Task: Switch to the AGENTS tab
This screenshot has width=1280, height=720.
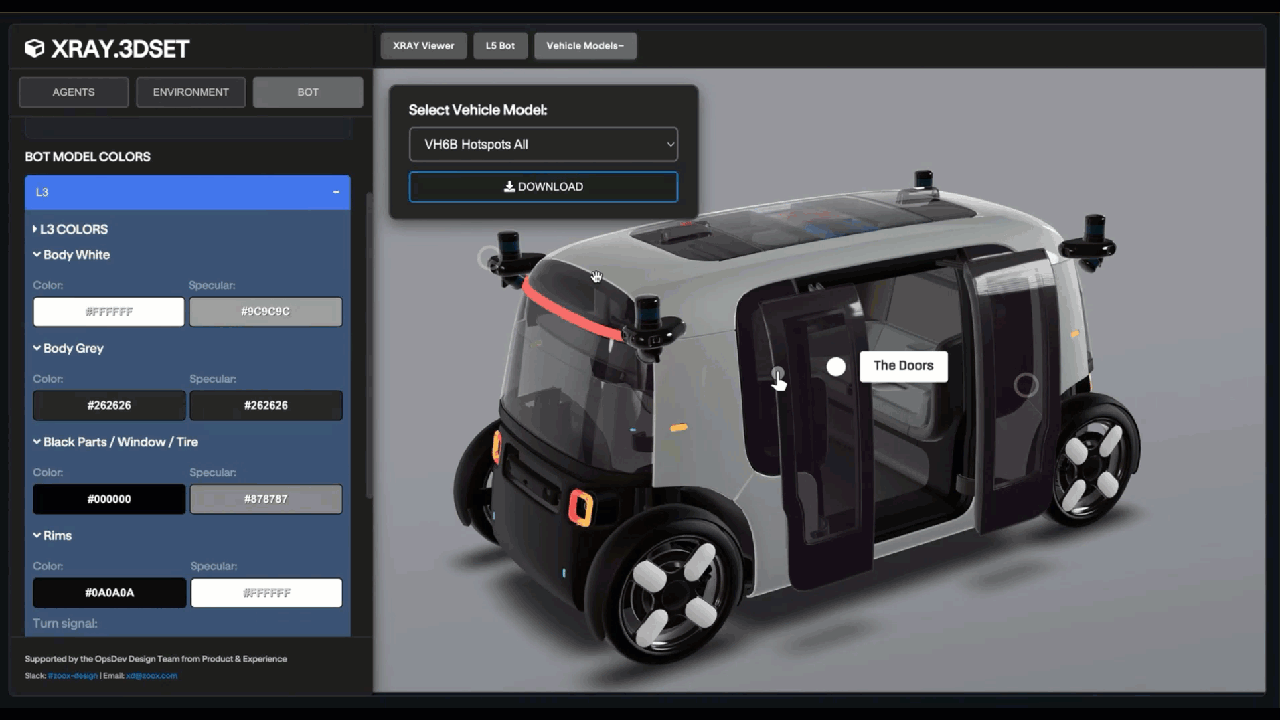Action: click(74, 92)
